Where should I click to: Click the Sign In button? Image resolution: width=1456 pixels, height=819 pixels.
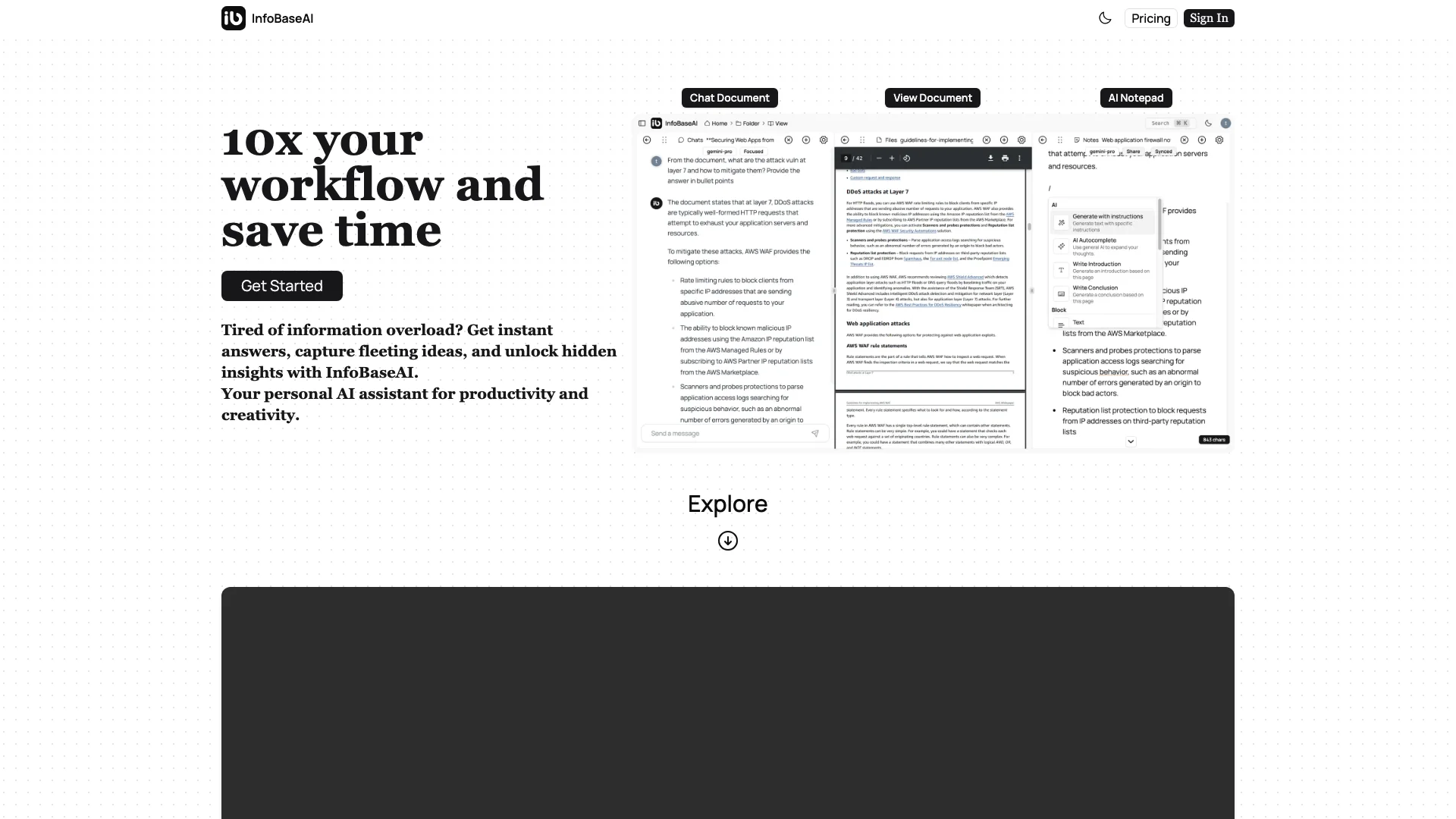pyautogui.click(x=1209, y=18)
